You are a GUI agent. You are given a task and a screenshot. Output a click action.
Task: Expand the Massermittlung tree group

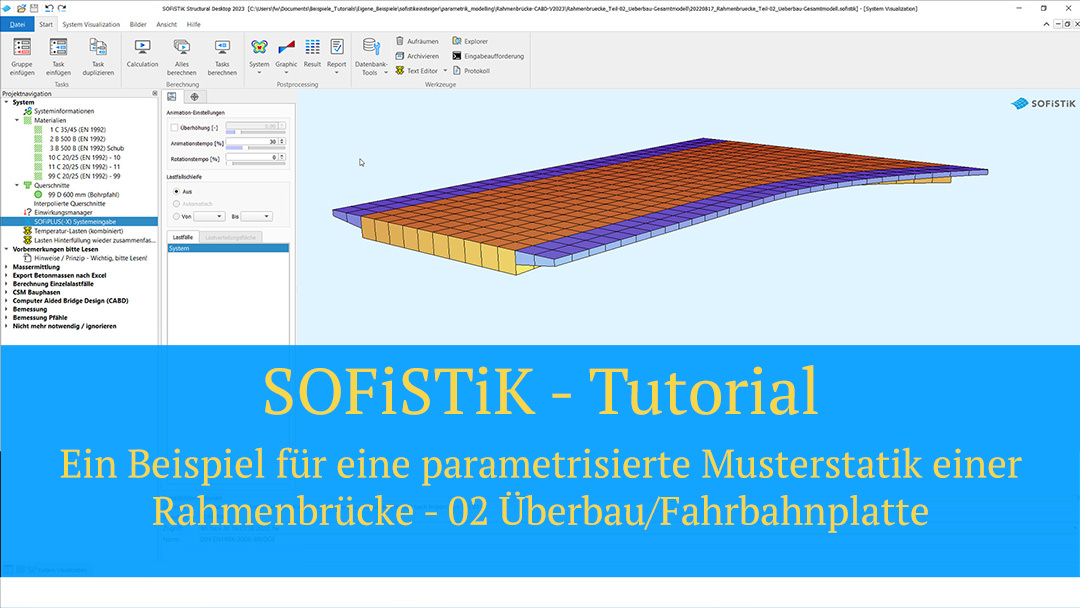coord(6,267)
